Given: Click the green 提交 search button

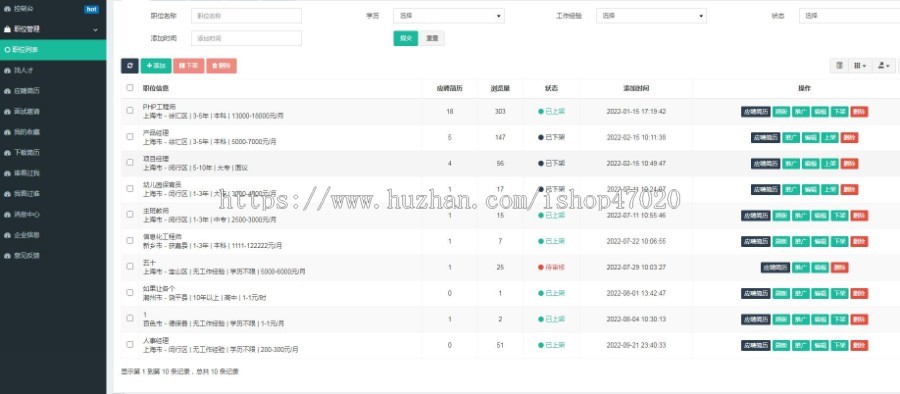Looking at the screenshot, I should 406,38.
